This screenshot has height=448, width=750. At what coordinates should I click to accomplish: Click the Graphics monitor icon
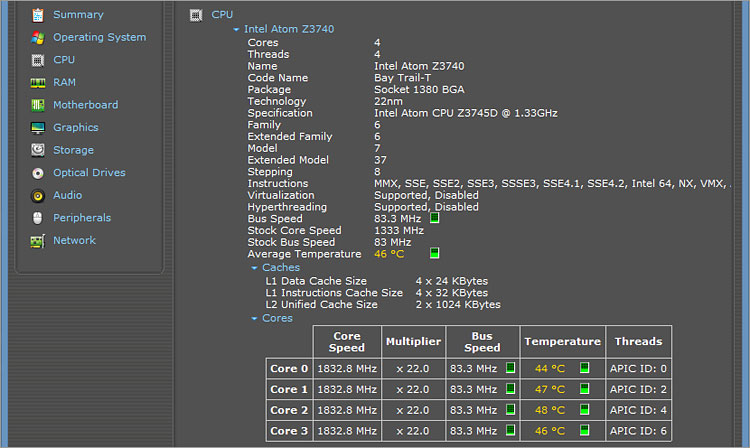pos(38,128)
